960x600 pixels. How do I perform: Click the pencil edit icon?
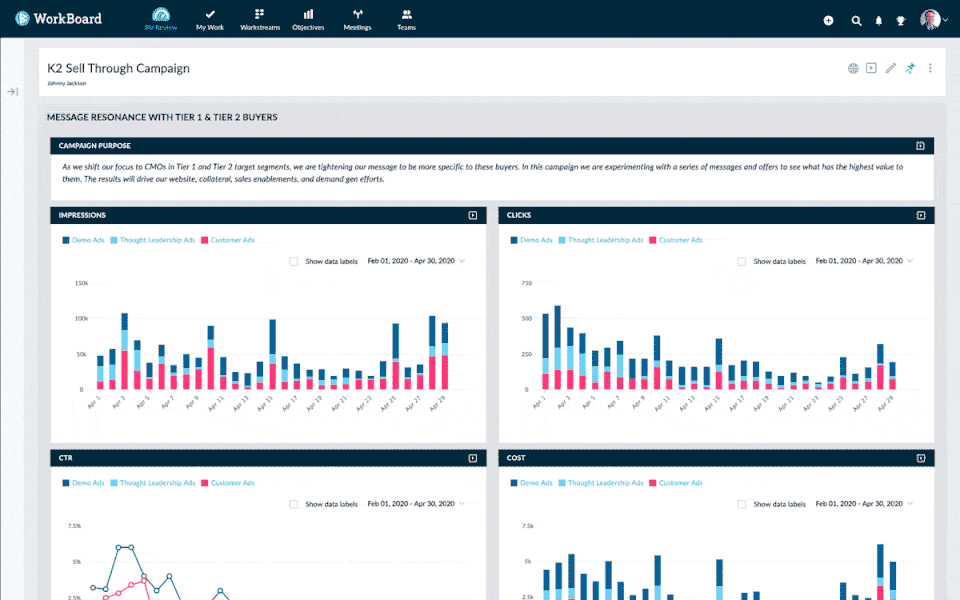click(890, 68)
